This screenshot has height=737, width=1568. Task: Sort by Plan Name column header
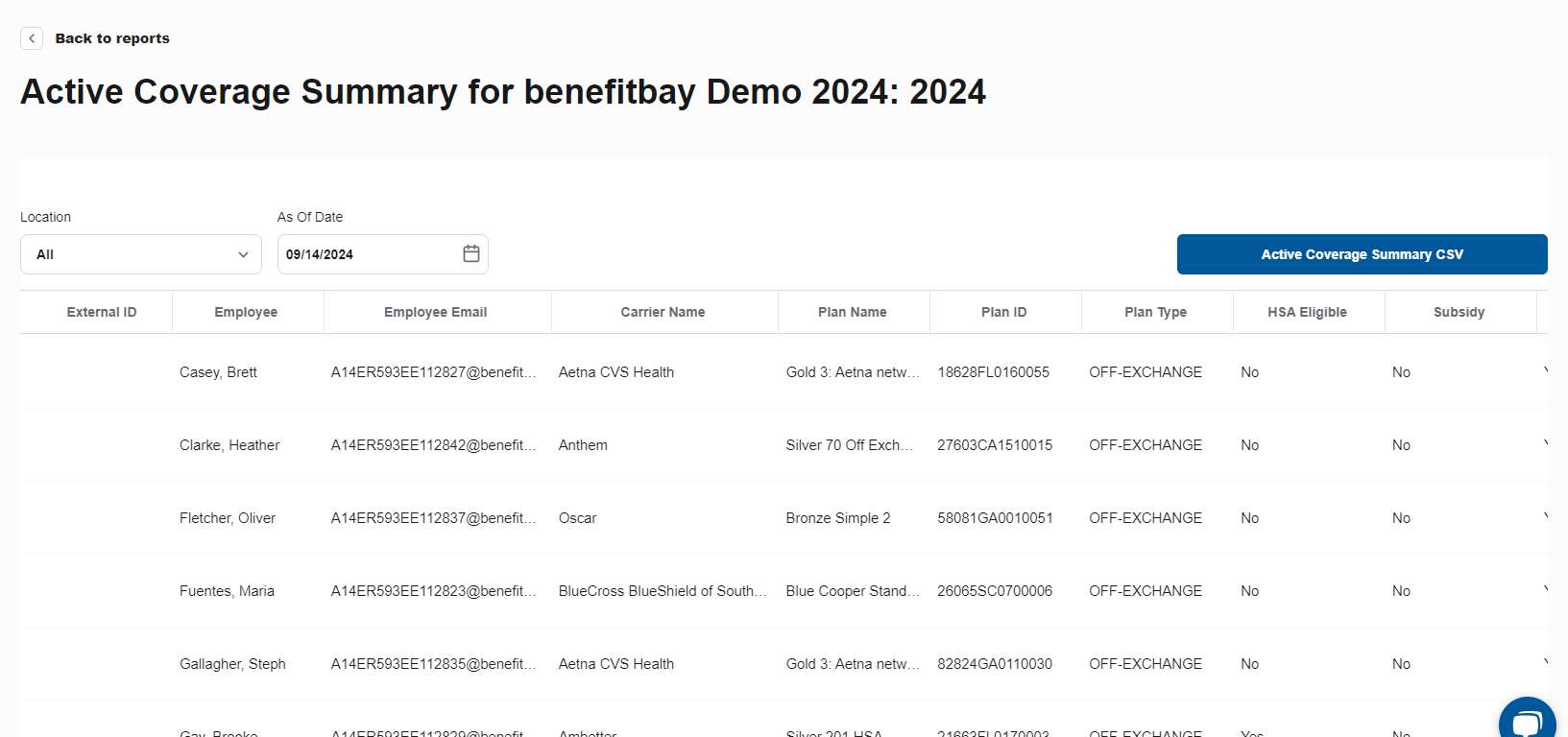853,312
